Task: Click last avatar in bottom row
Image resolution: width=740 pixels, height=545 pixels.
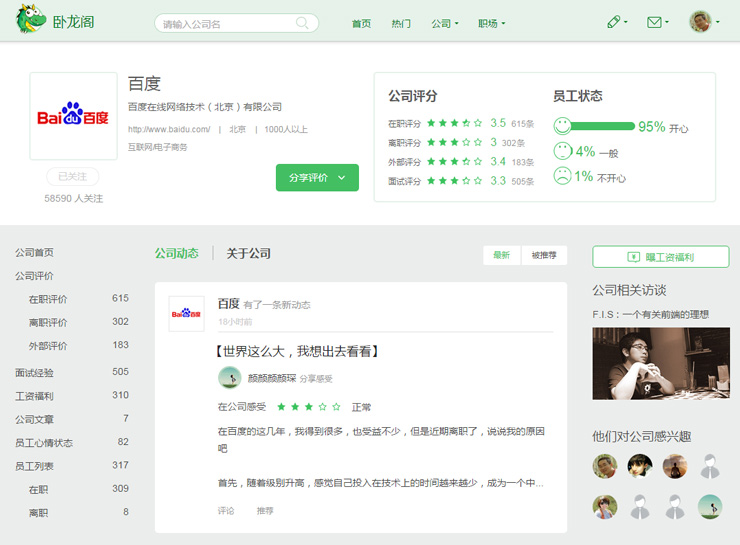Action: pos(710,507)
